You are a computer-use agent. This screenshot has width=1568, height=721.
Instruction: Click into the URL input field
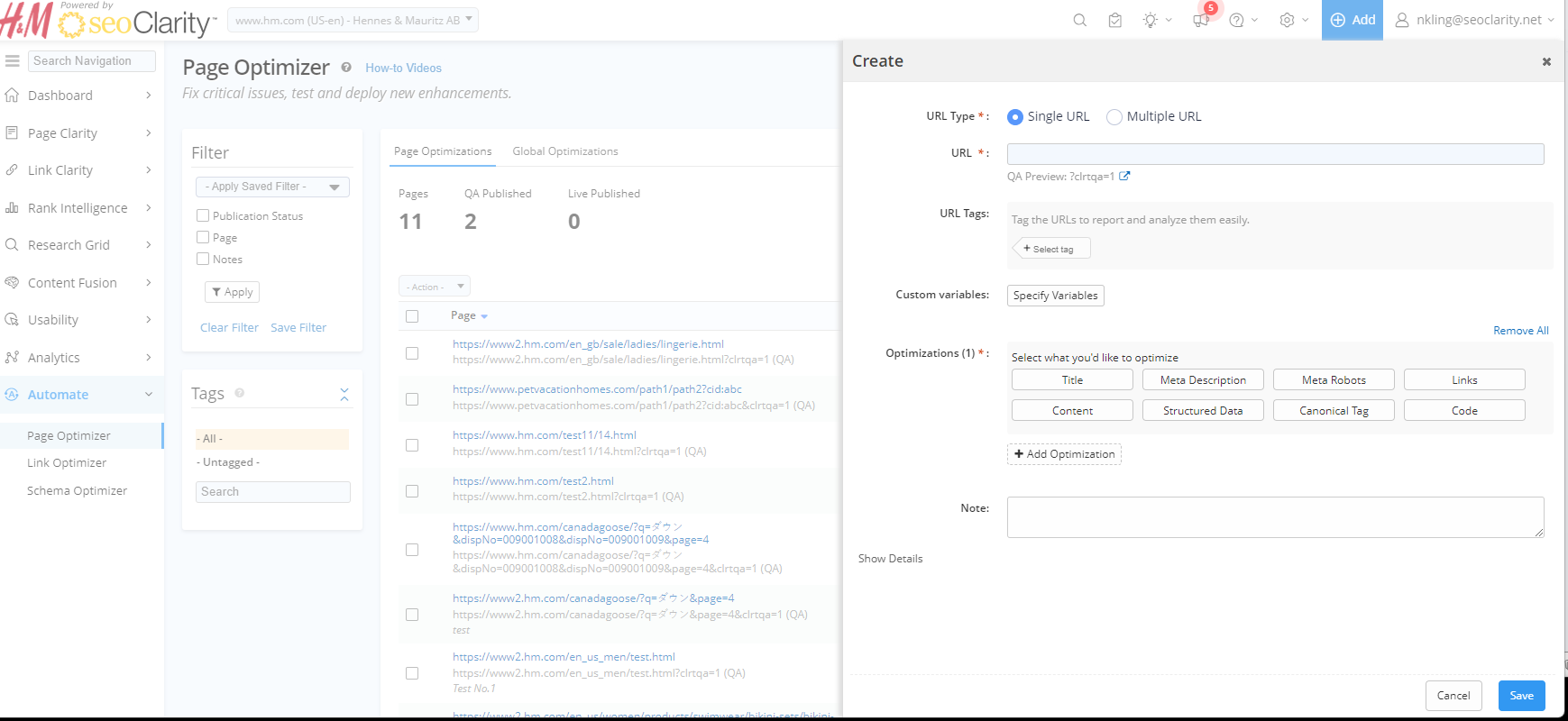(1275, 154)
